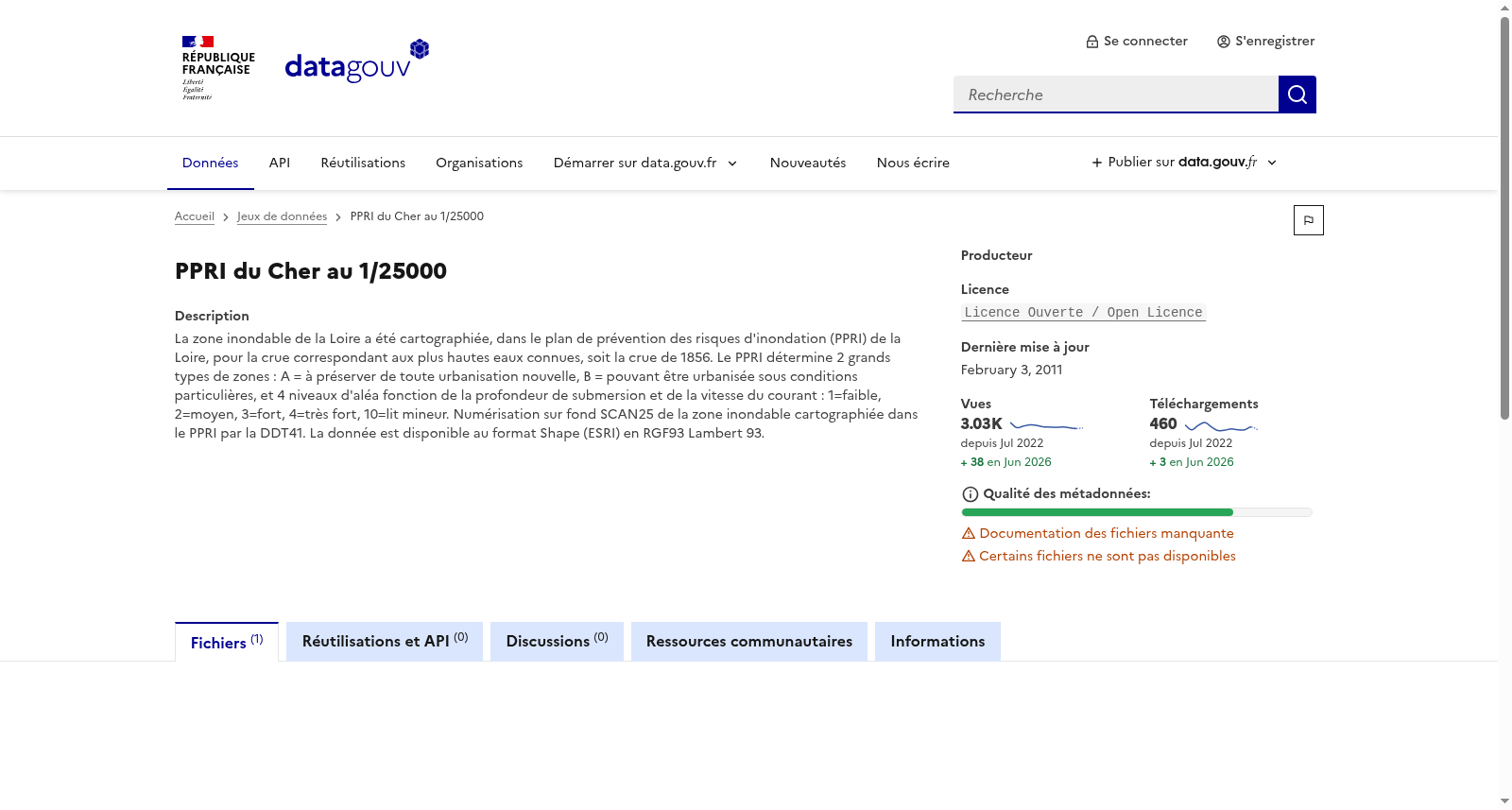Go to the API menu item
Image resolution: width=1512 pixels, height=810 pixels.
[280, 163]
